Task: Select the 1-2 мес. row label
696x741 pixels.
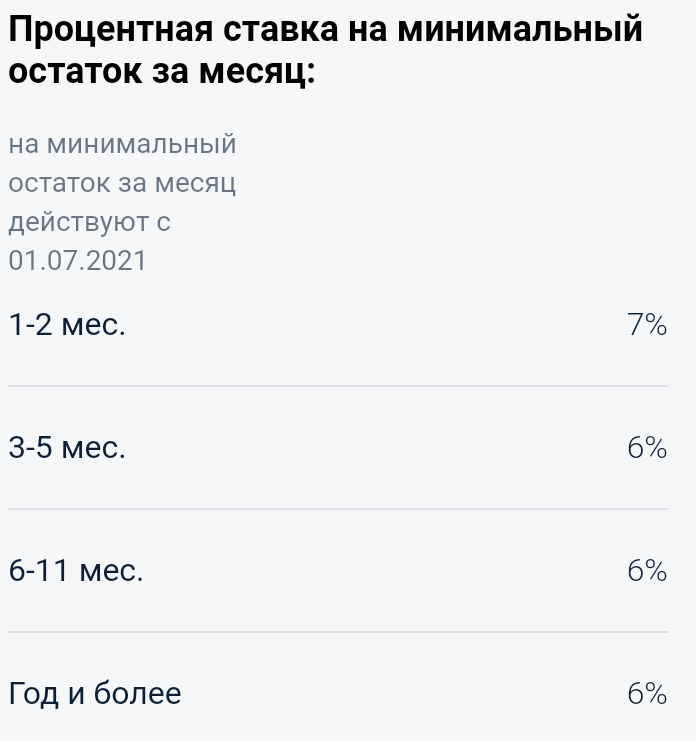Action: coord(67,325)
